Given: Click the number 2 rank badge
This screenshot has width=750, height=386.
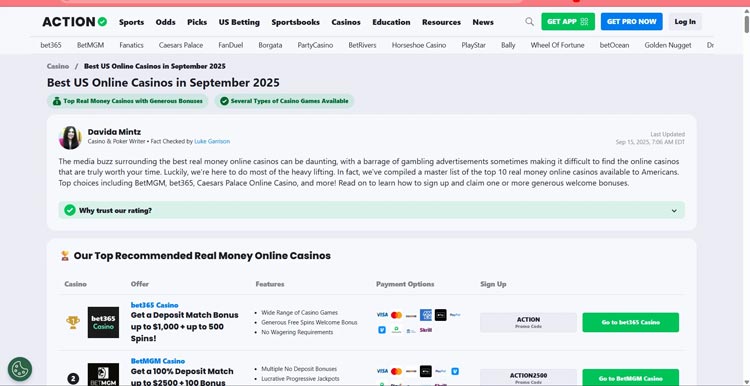Looking at the screenshot, I should 73,379.
